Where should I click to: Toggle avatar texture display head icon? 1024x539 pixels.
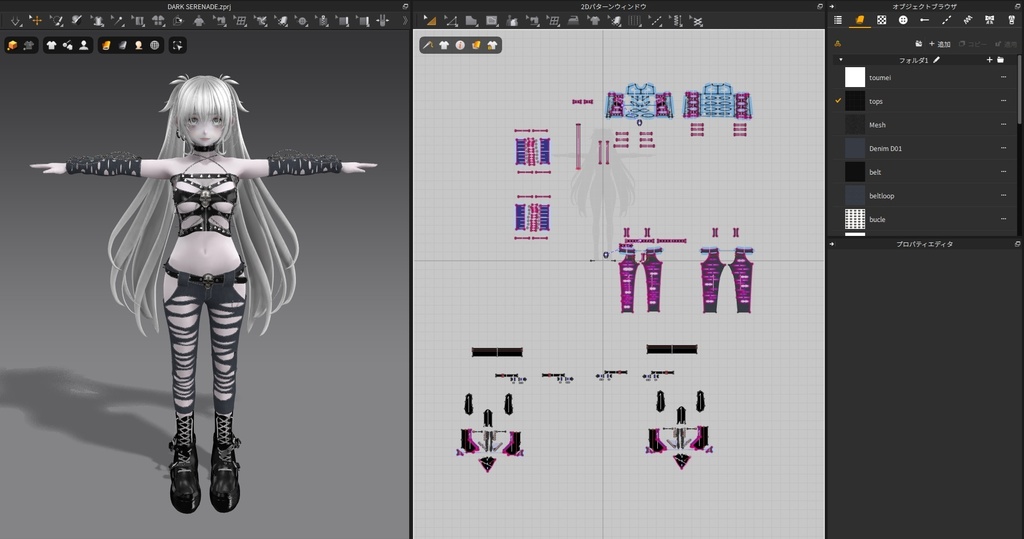pos(138,45)
